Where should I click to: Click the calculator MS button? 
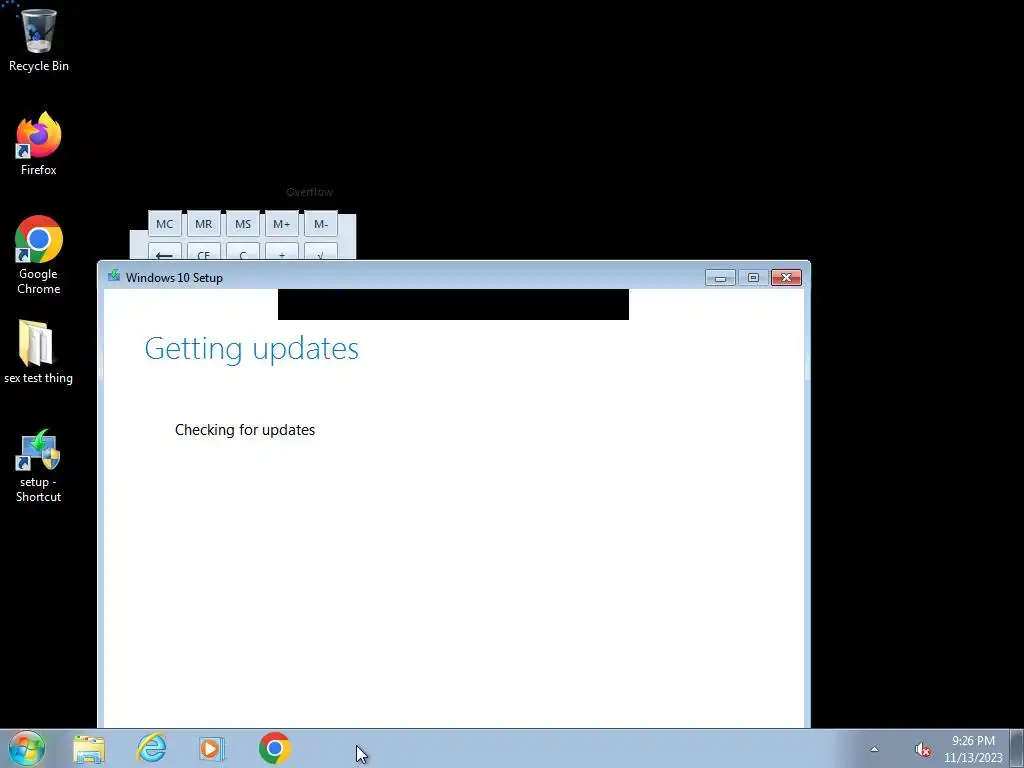coord(243,224)
